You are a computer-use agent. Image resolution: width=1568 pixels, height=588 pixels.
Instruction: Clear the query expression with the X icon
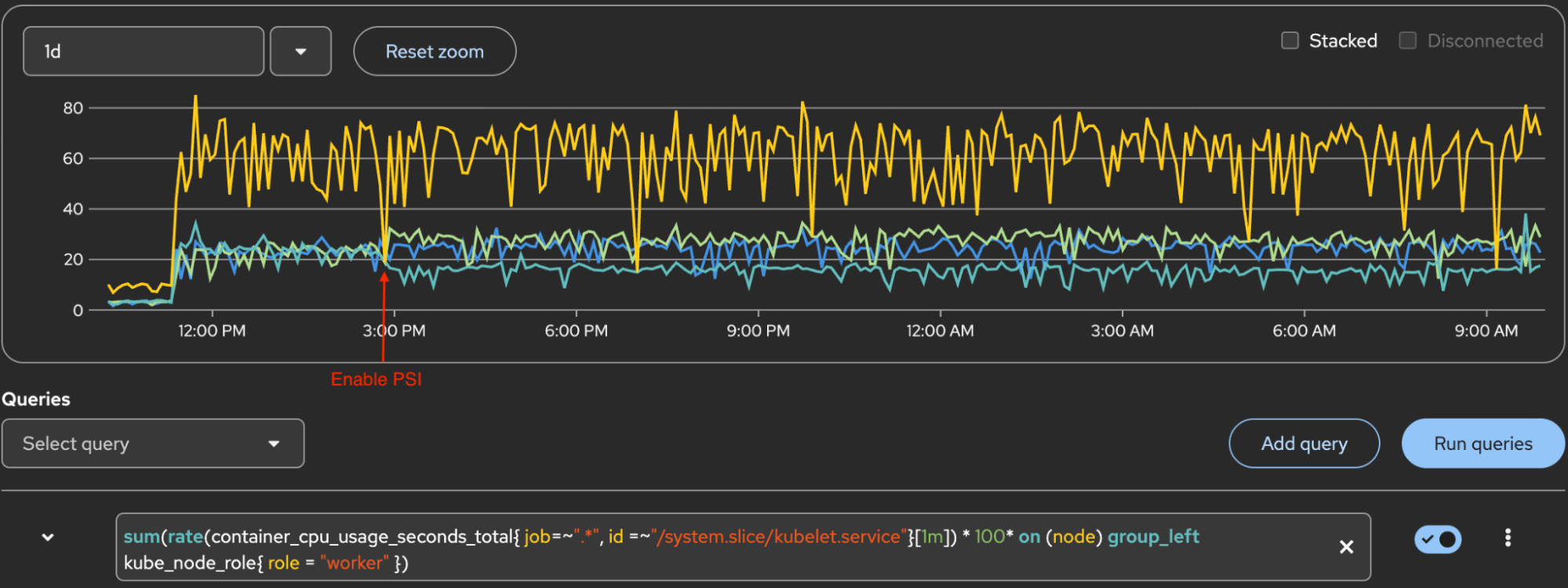pos(1346,547)
